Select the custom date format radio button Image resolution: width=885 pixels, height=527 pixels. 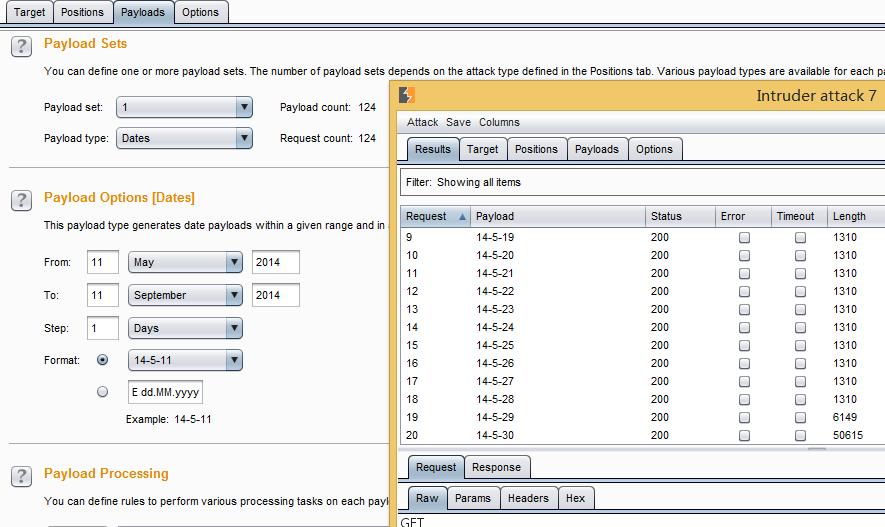click(x=102, y=392)
